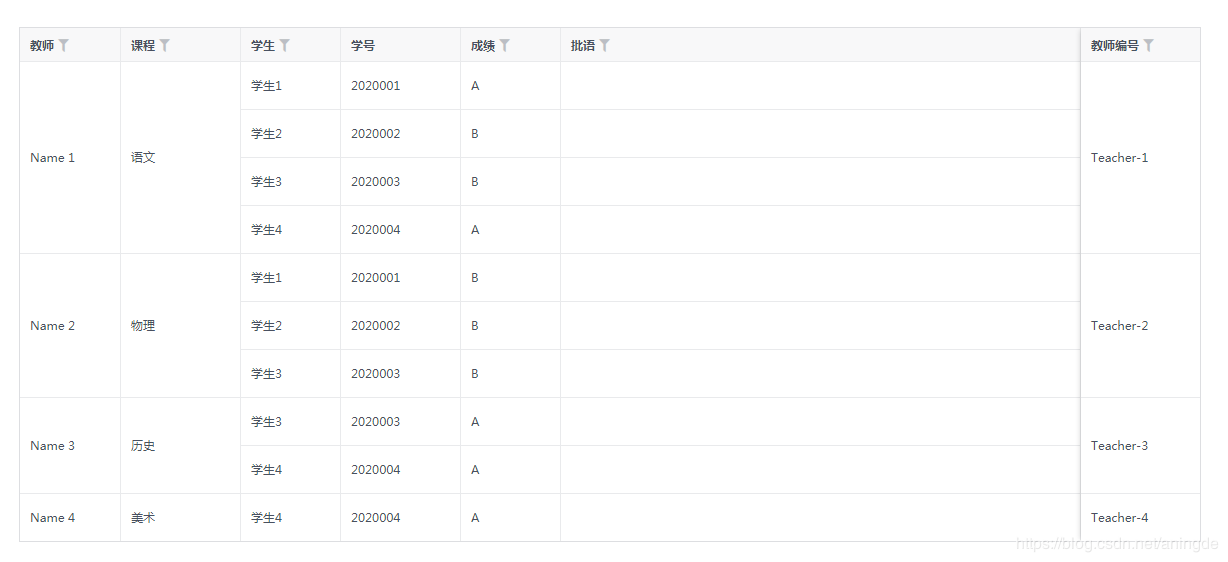Click the 教师编号 column header text
This screenshot has width=1228, height=562.
pyautogui.click(x=1115, y=45)
